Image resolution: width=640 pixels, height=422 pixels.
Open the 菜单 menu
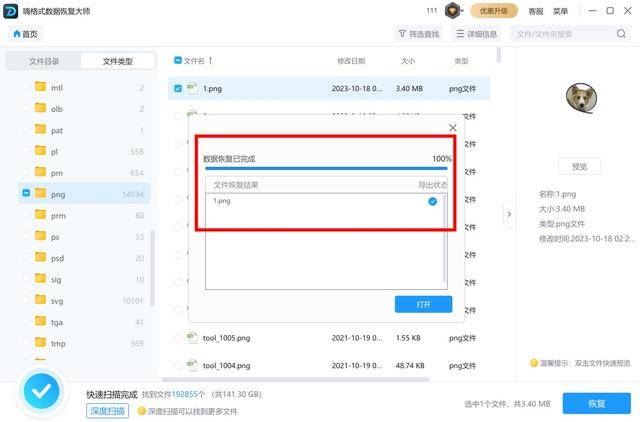[x=560, y=11]
